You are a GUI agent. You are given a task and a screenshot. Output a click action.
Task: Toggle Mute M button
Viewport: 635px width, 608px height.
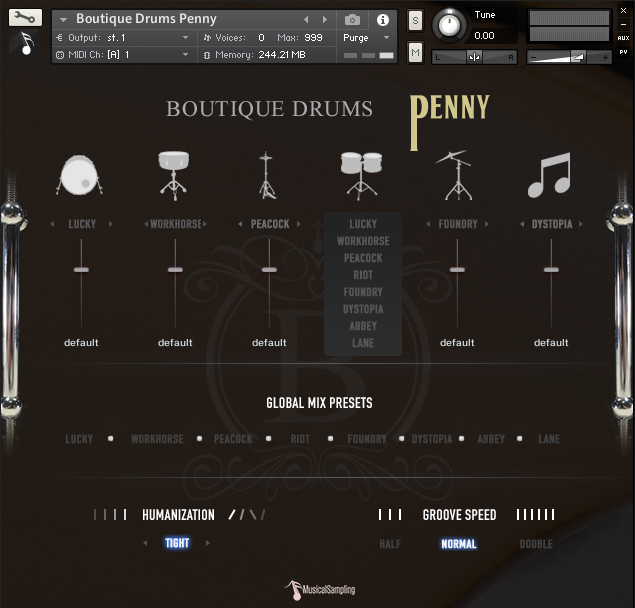click(x=415, y=52)
